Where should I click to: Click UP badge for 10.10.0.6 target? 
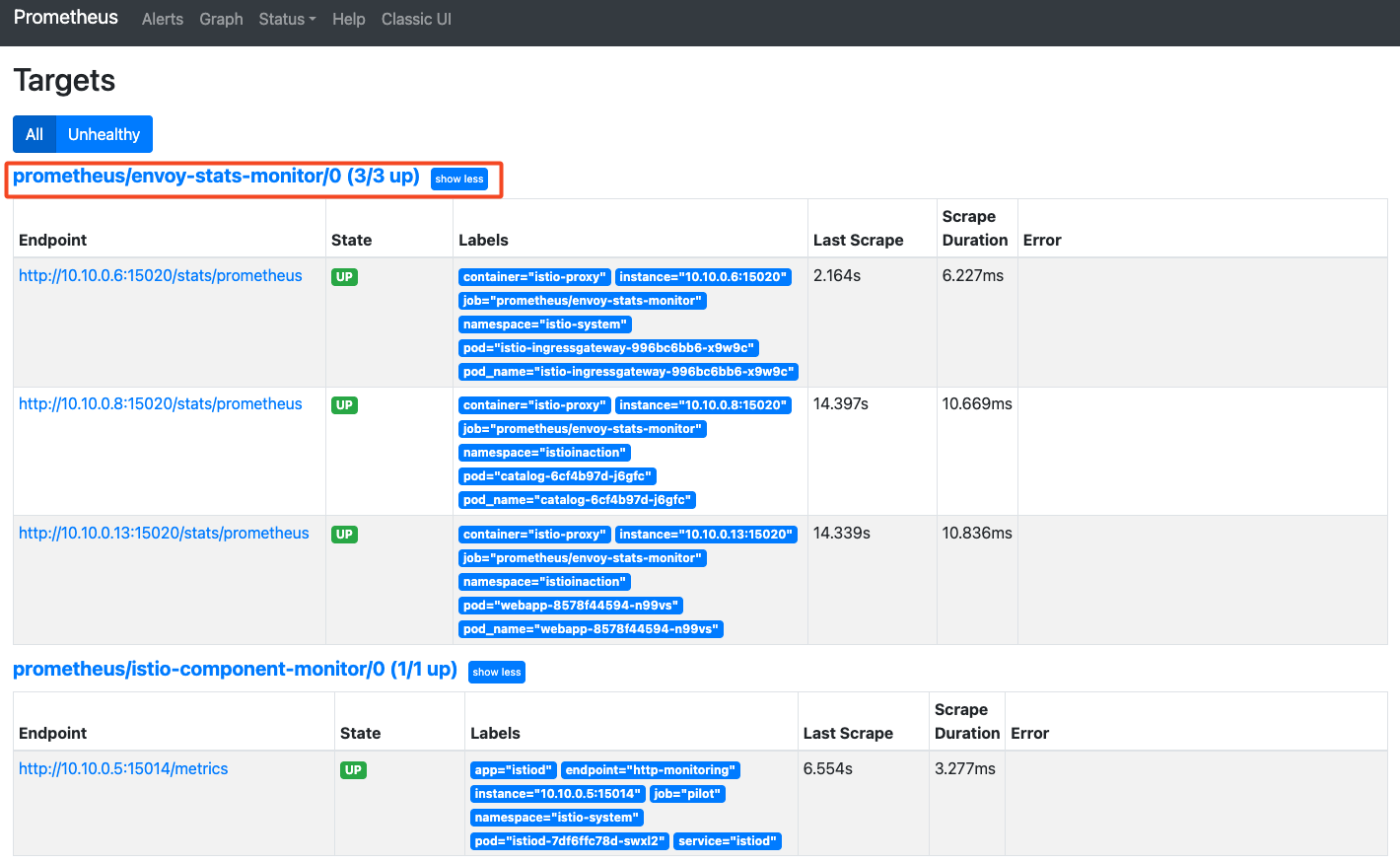(x=344, y=277)
